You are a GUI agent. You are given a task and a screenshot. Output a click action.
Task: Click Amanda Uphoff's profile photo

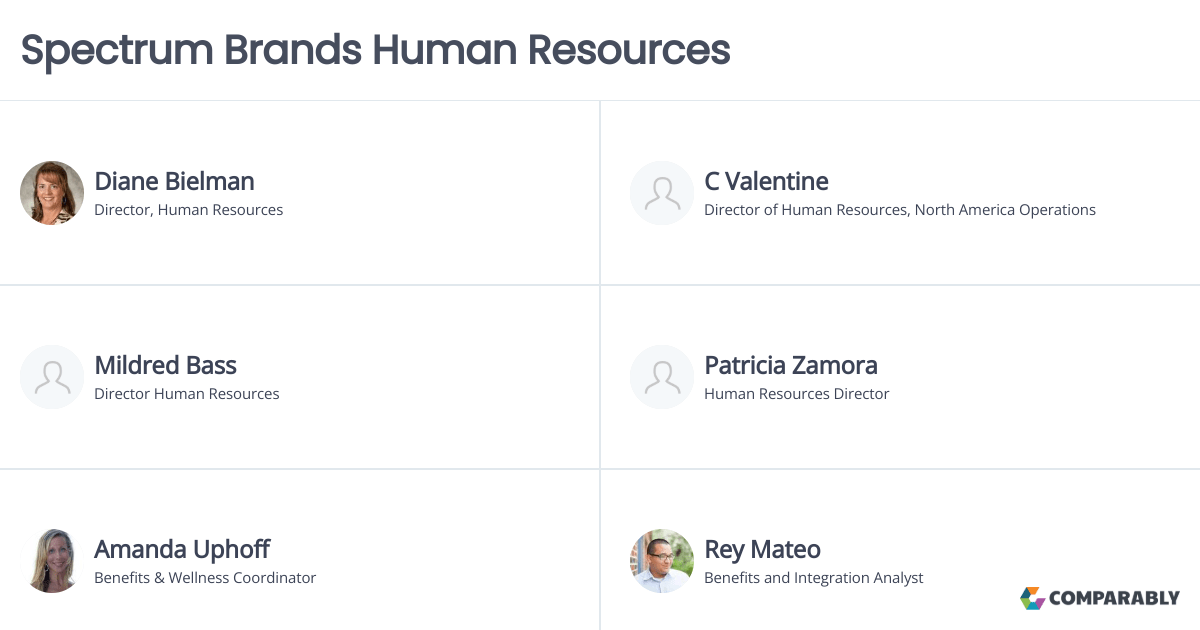click(52, 561)
